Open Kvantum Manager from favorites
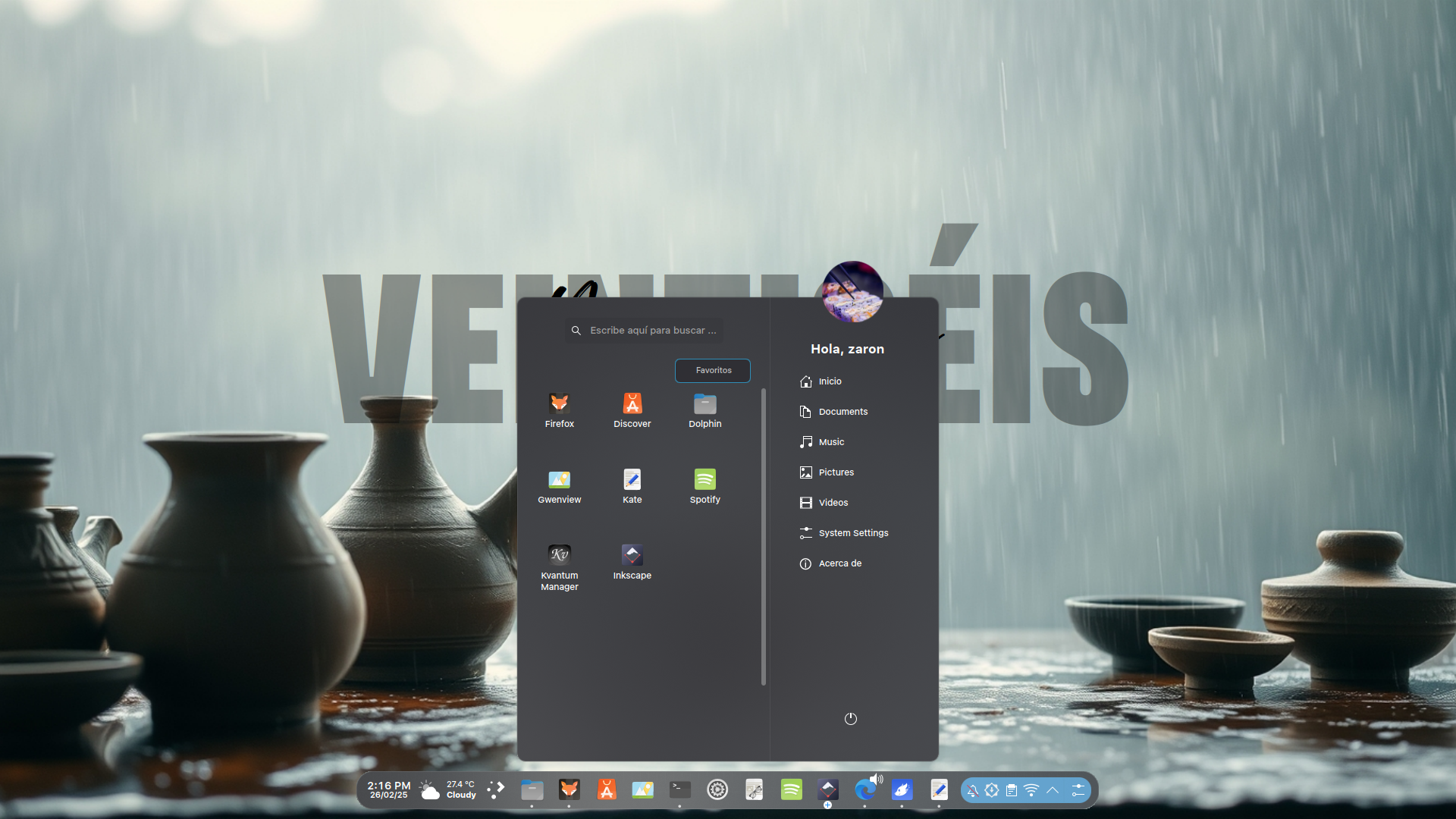The height and width of the screenshot is (819, 1456). [x=559, y=567]
